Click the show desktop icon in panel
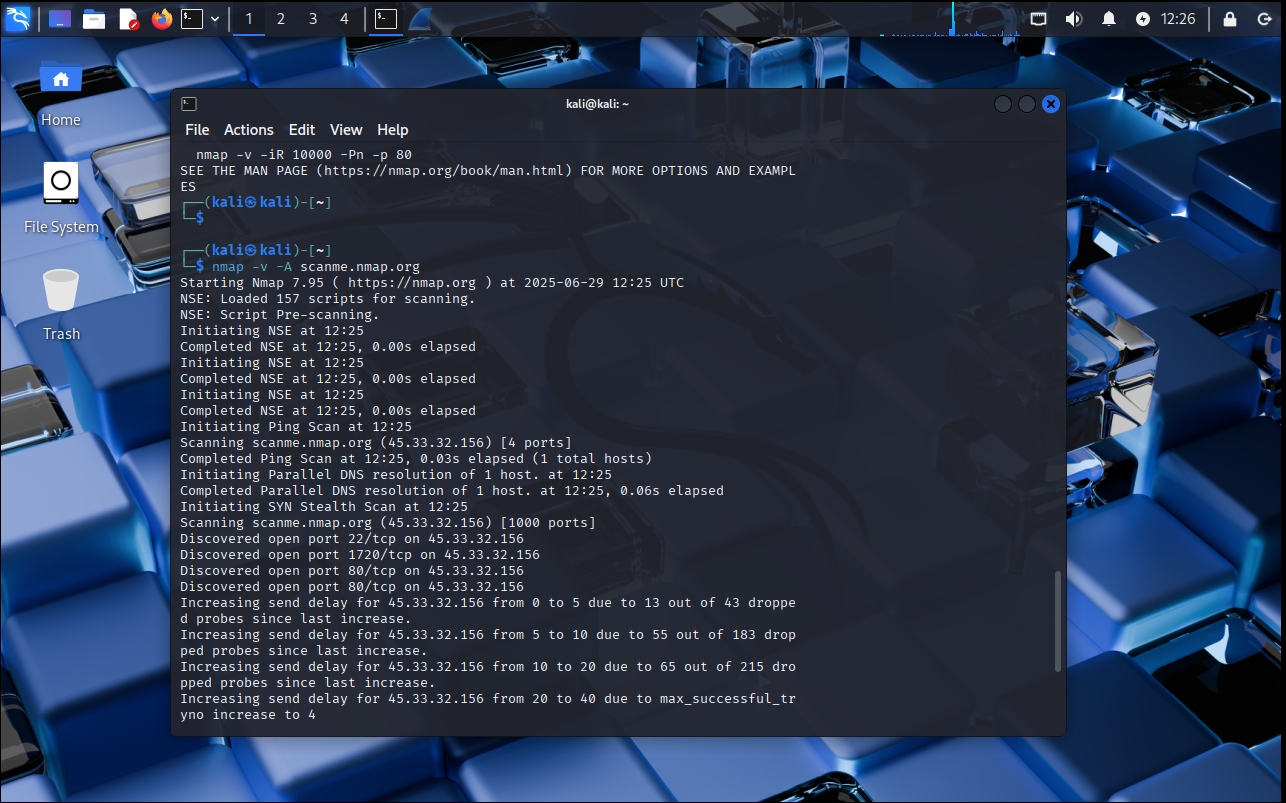Image resolution: width=1286 pixels, height=803 pixels. coord(60,19)
